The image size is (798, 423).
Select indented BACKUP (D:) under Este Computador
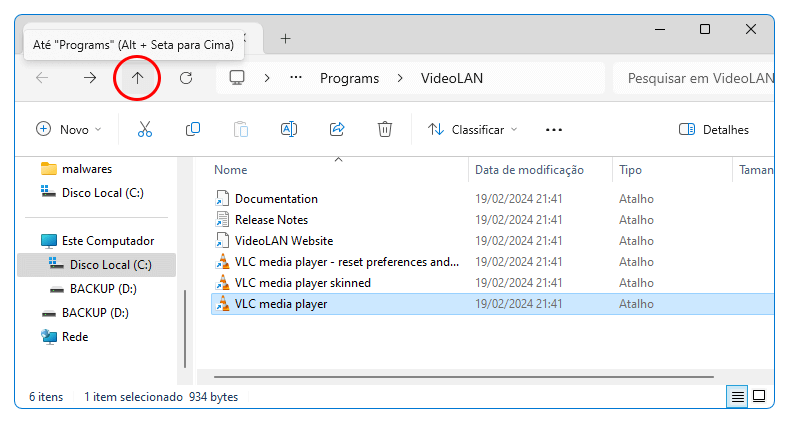pyautogui.click(x=103, y=289)
